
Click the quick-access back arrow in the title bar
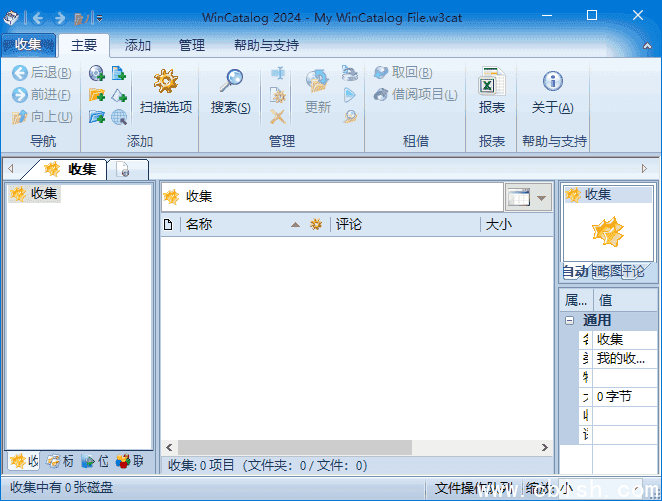(x=38, y=18)
